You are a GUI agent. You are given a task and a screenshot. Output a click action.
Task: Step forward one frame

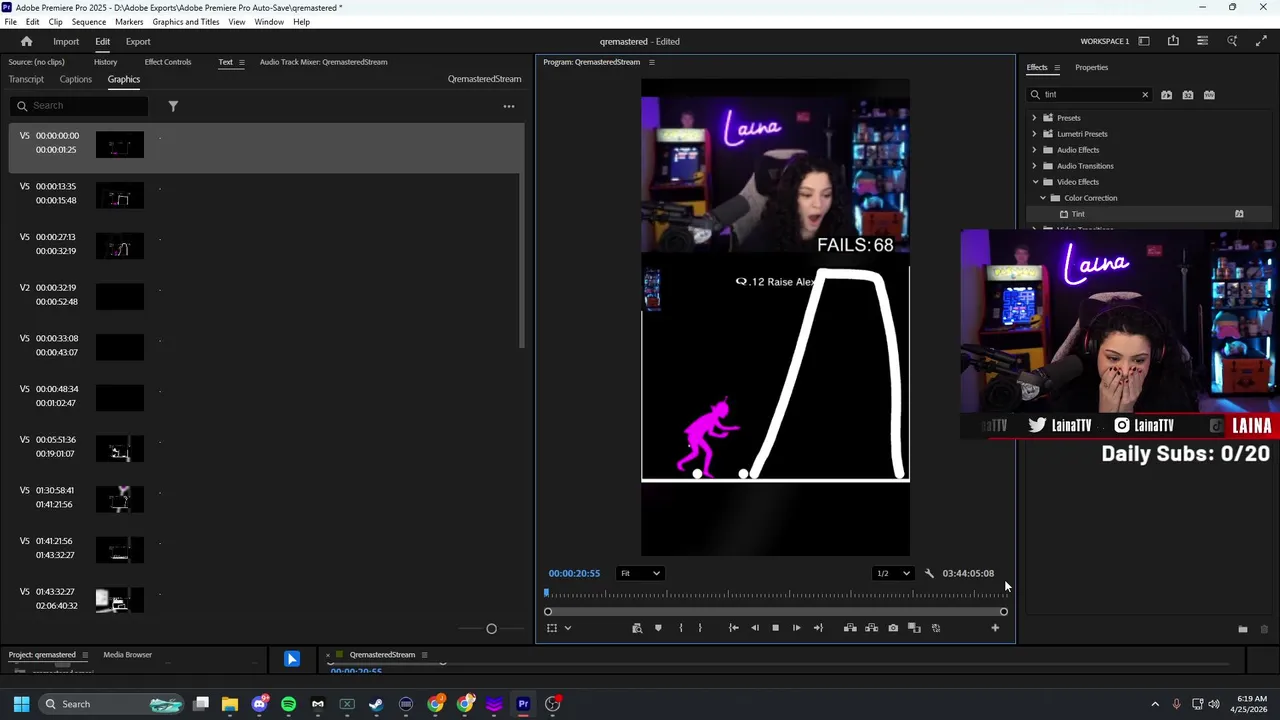tap(796, 628)
